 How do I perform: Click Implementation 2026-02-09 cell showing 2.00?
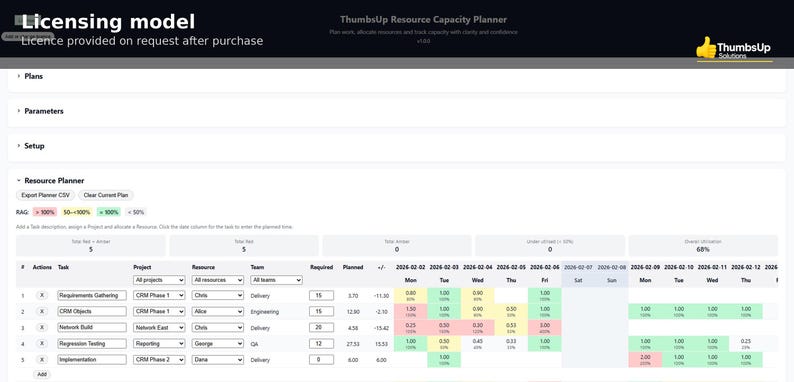645,360
